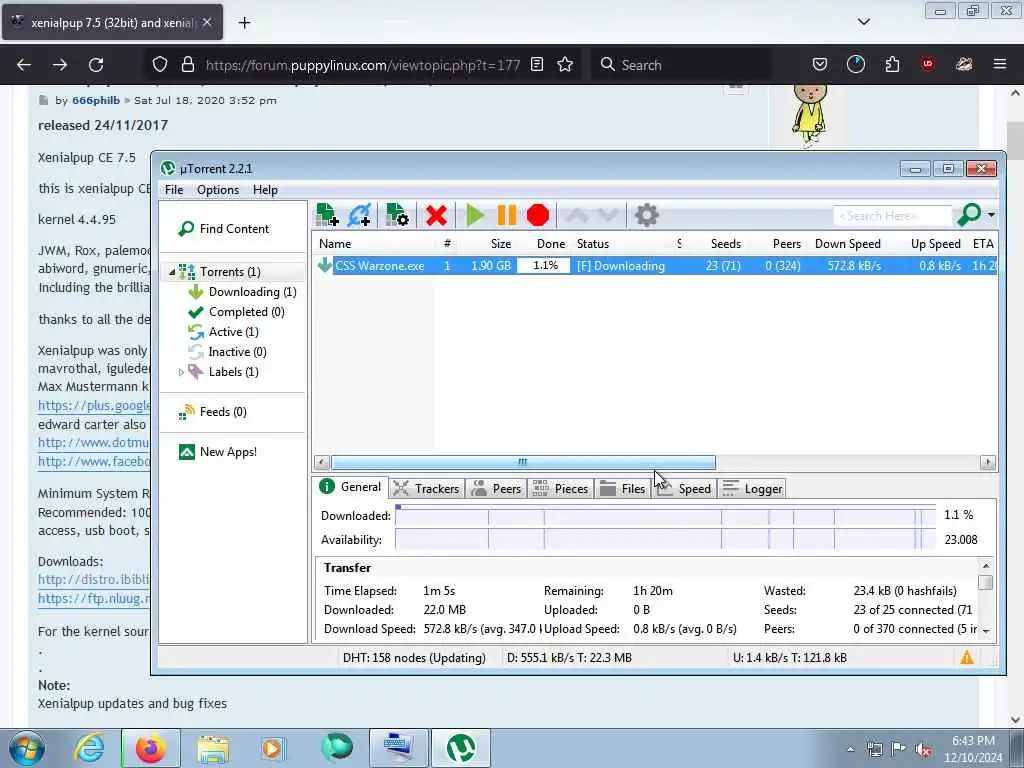The height and width of the screenshot is (768, 1024).
Task: Switch to the Pieces tab
Action: (560, 488)
